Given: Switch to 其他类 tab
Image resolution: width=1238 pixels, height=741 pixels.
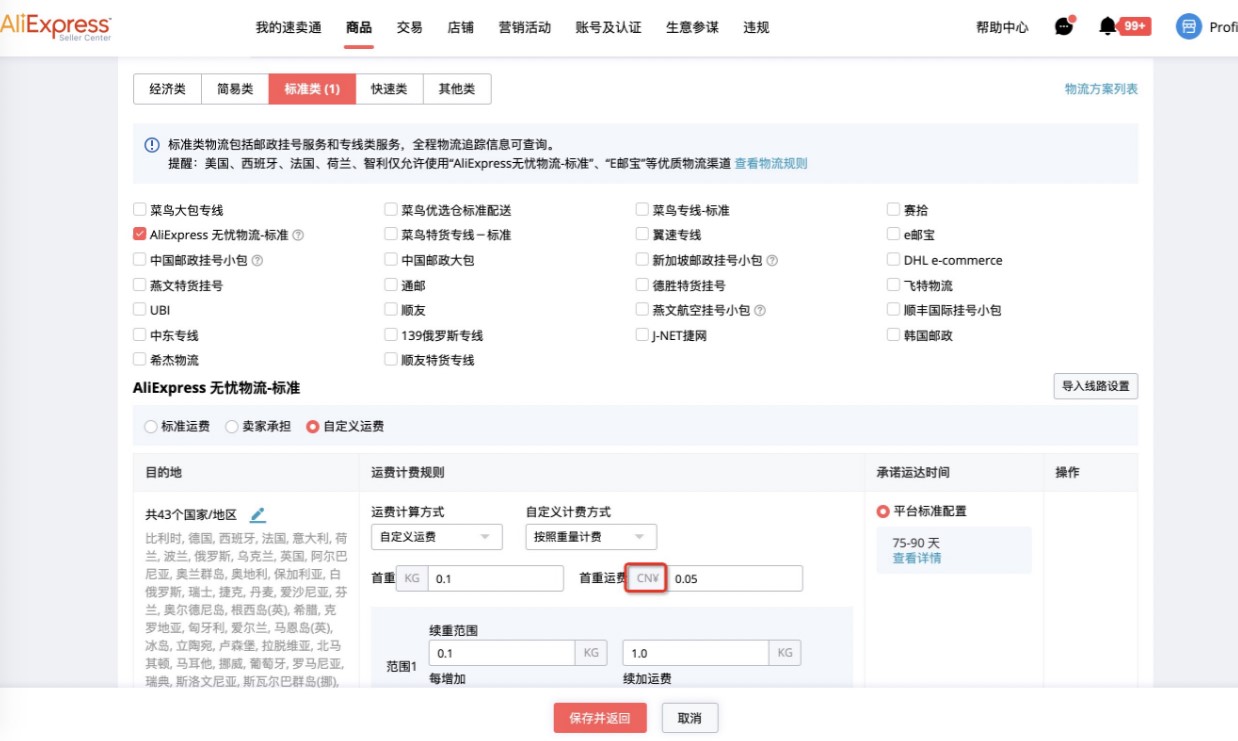Looking at the screenshot, I should pyautogui.click(x=457, y=89).
